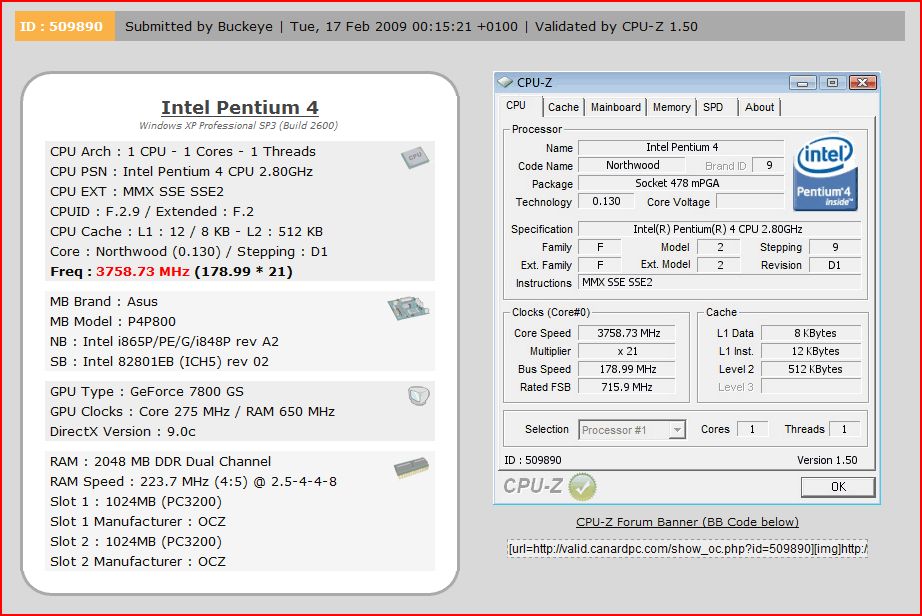Click the OK button in CPU-Z
This screenshot has height=616, width=922.
click(x=838, y=487)
